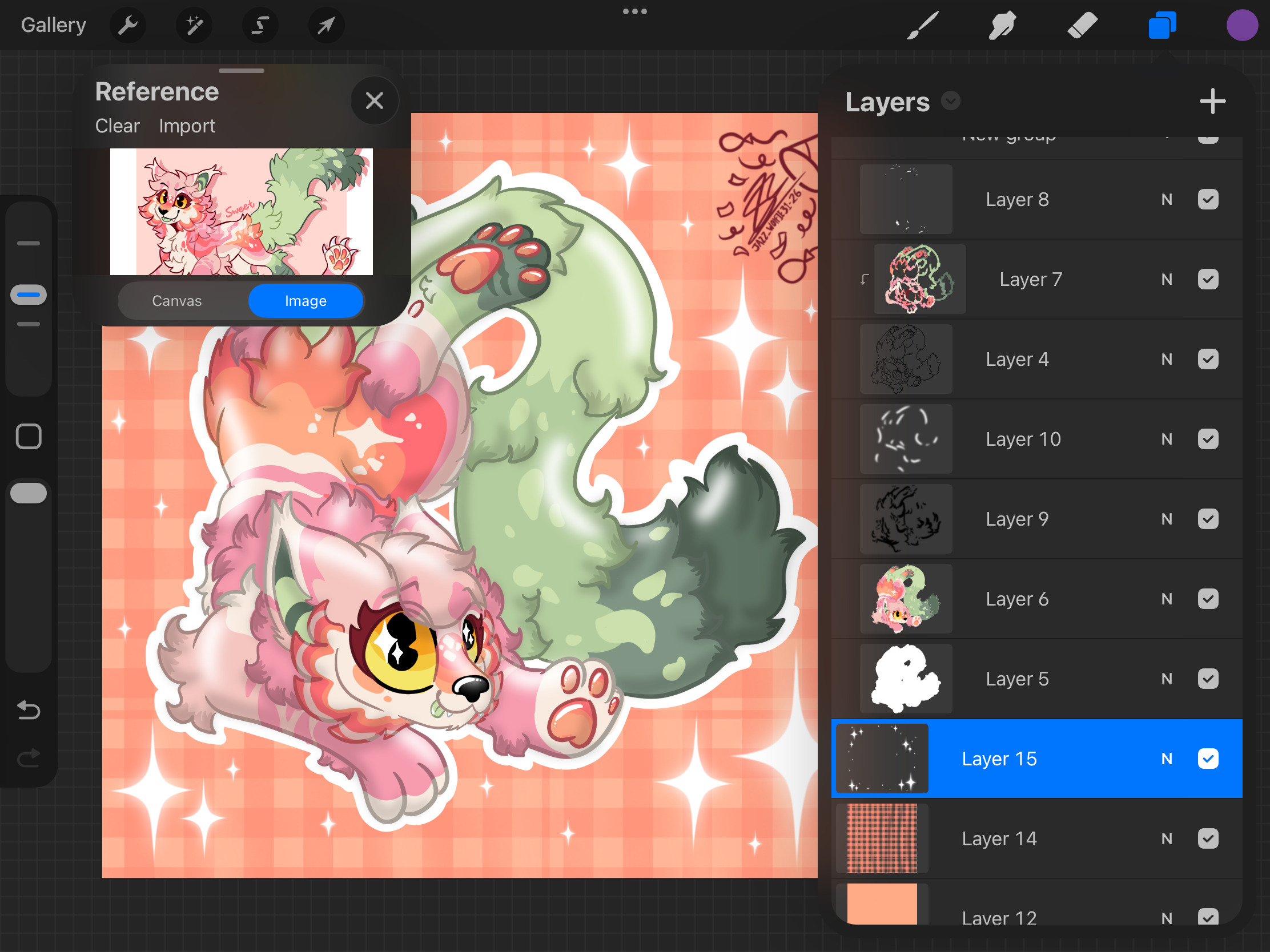Toggle the Layers panel icon
This screenshot has height=952, width=1270.
[x=1162, y=25]
